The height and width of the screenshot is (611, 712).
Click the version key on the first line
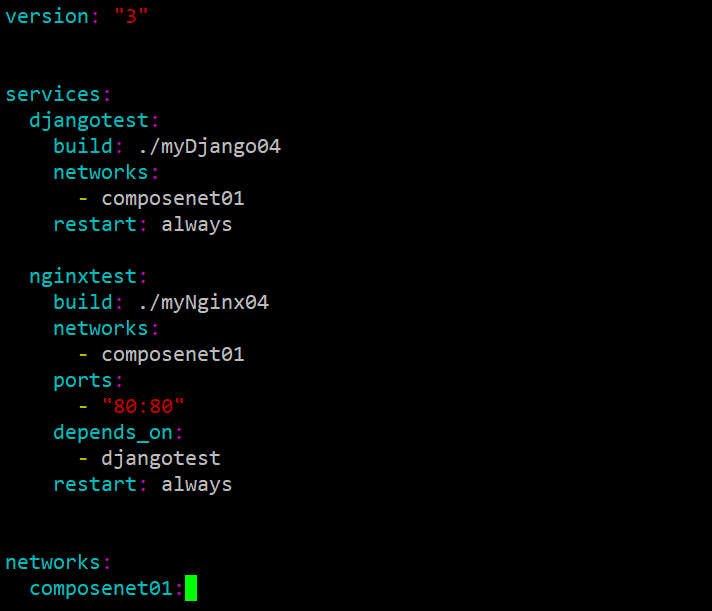[x=46, y=17]
